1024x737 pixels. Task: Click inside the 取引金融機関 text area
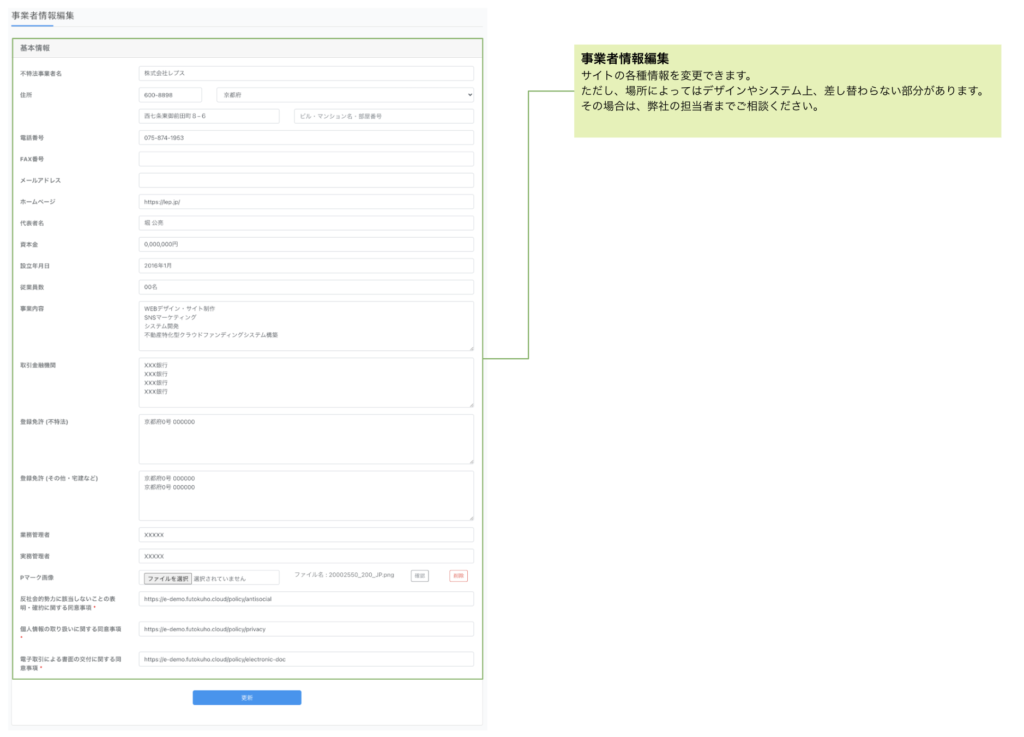click(x=306, y=383)
